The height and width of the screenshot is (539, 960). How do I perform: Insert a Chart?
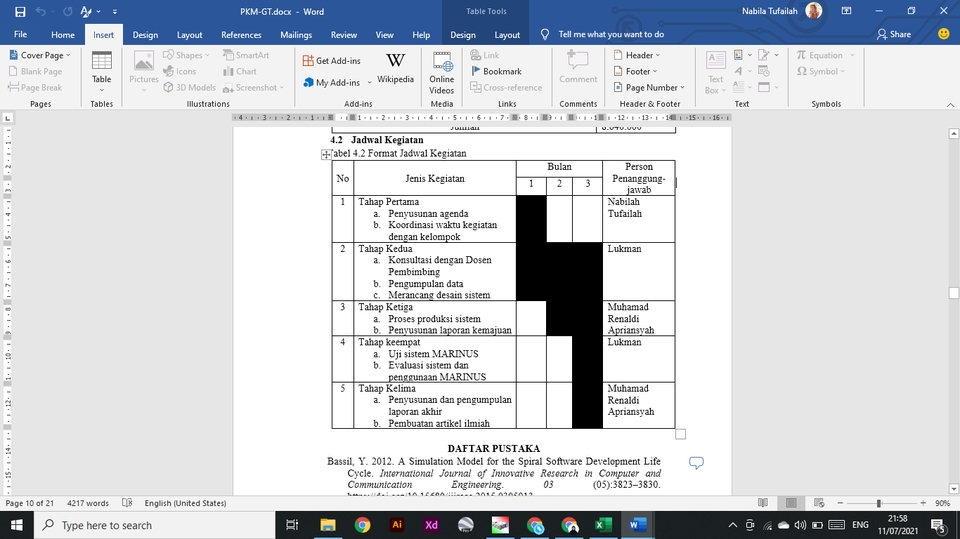240,71
